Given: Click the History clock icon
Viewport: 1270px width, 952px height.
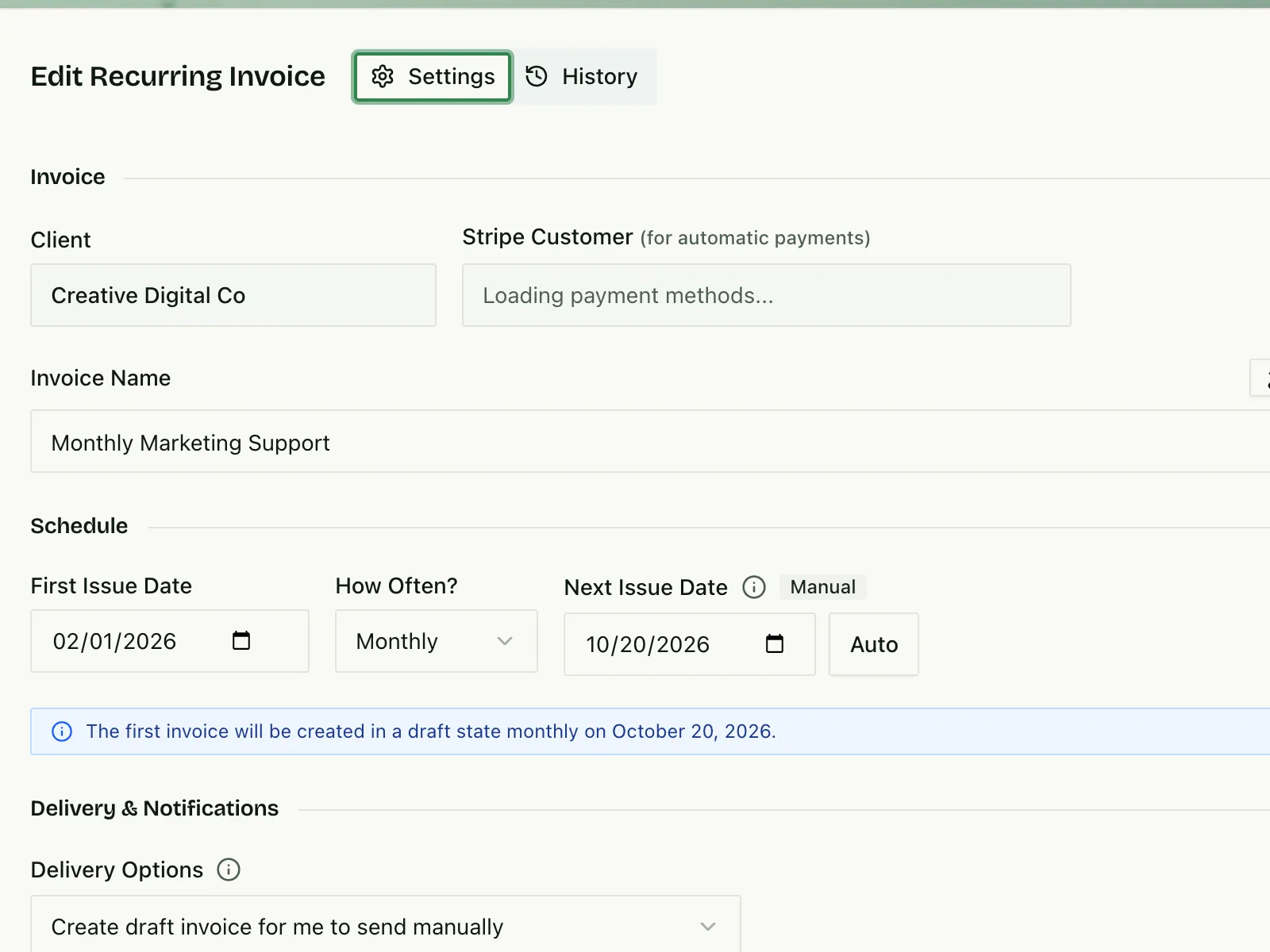Looking at the screenshot, I should (x=537, y=76).
